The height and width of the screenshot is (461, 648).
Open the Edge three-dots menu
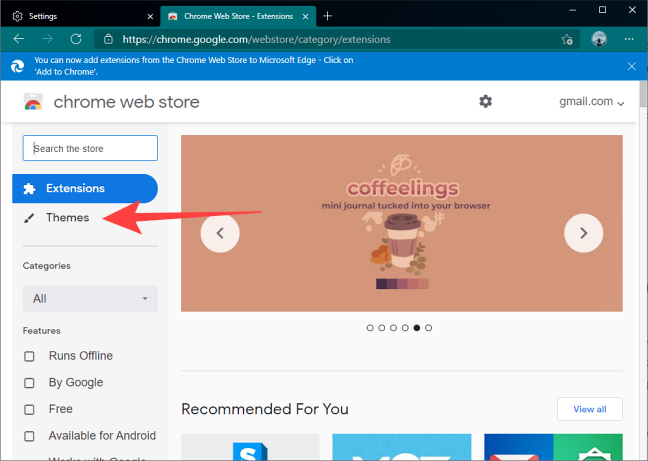click(629, 39)
